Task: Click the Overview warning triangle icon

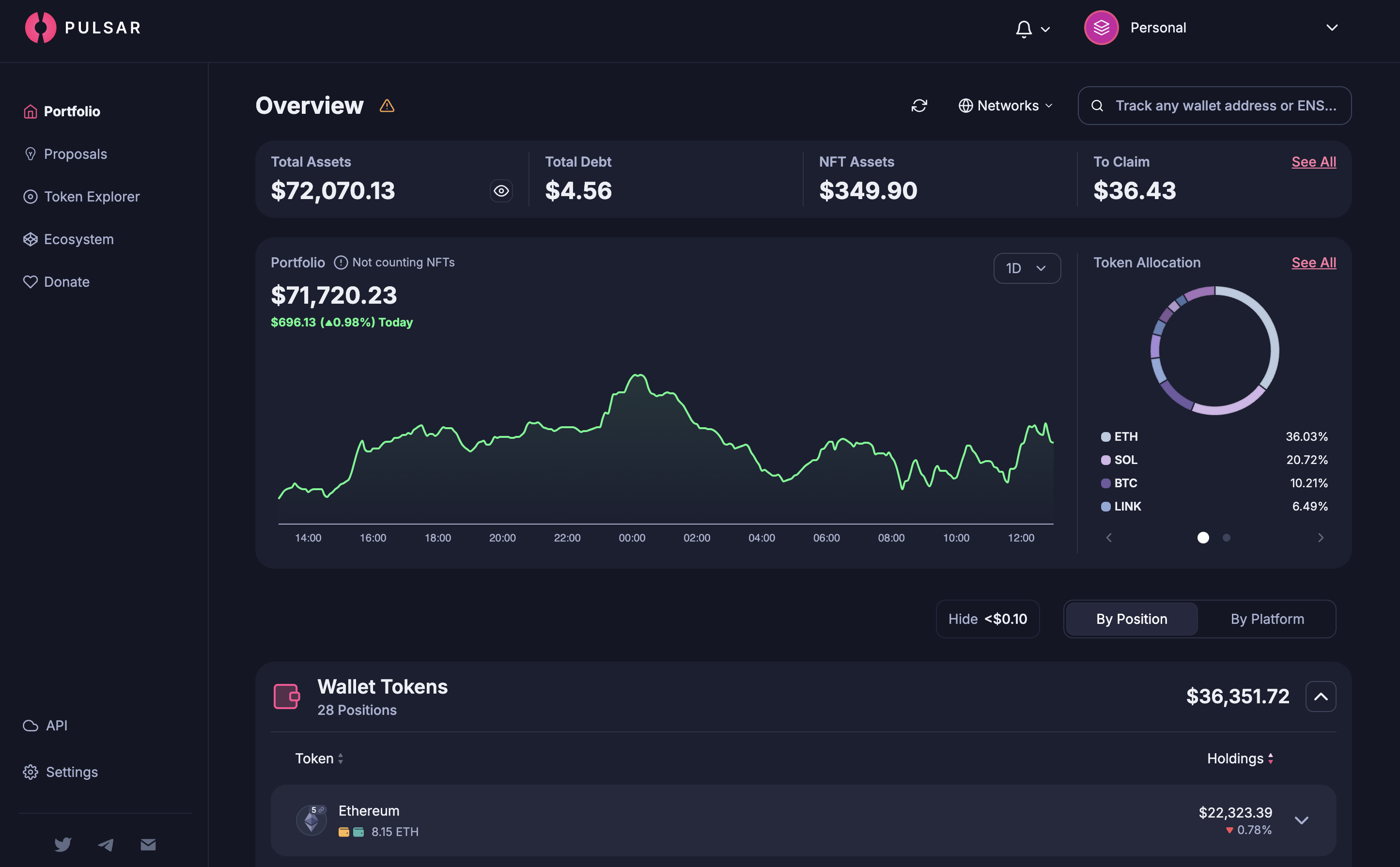Action: 387,106
